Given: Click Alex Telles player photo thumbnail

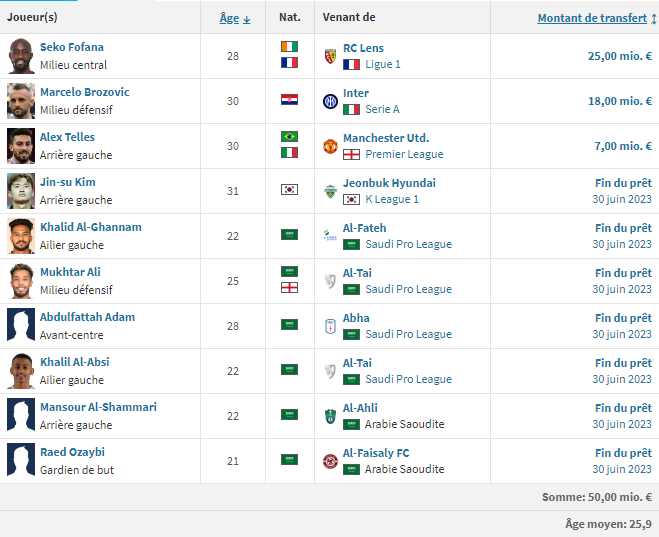Looking at the screenshot, I should point(21,146).
